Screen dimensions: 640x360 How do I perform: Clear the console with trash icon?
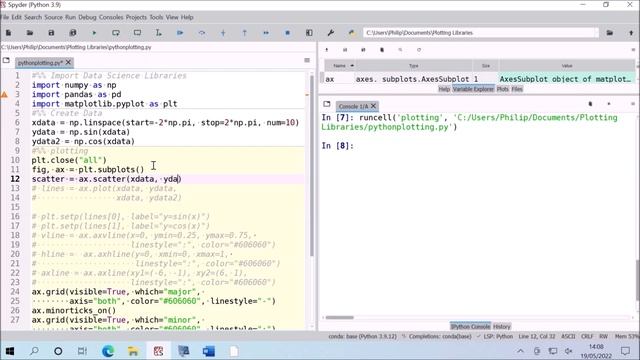[590, 104]
